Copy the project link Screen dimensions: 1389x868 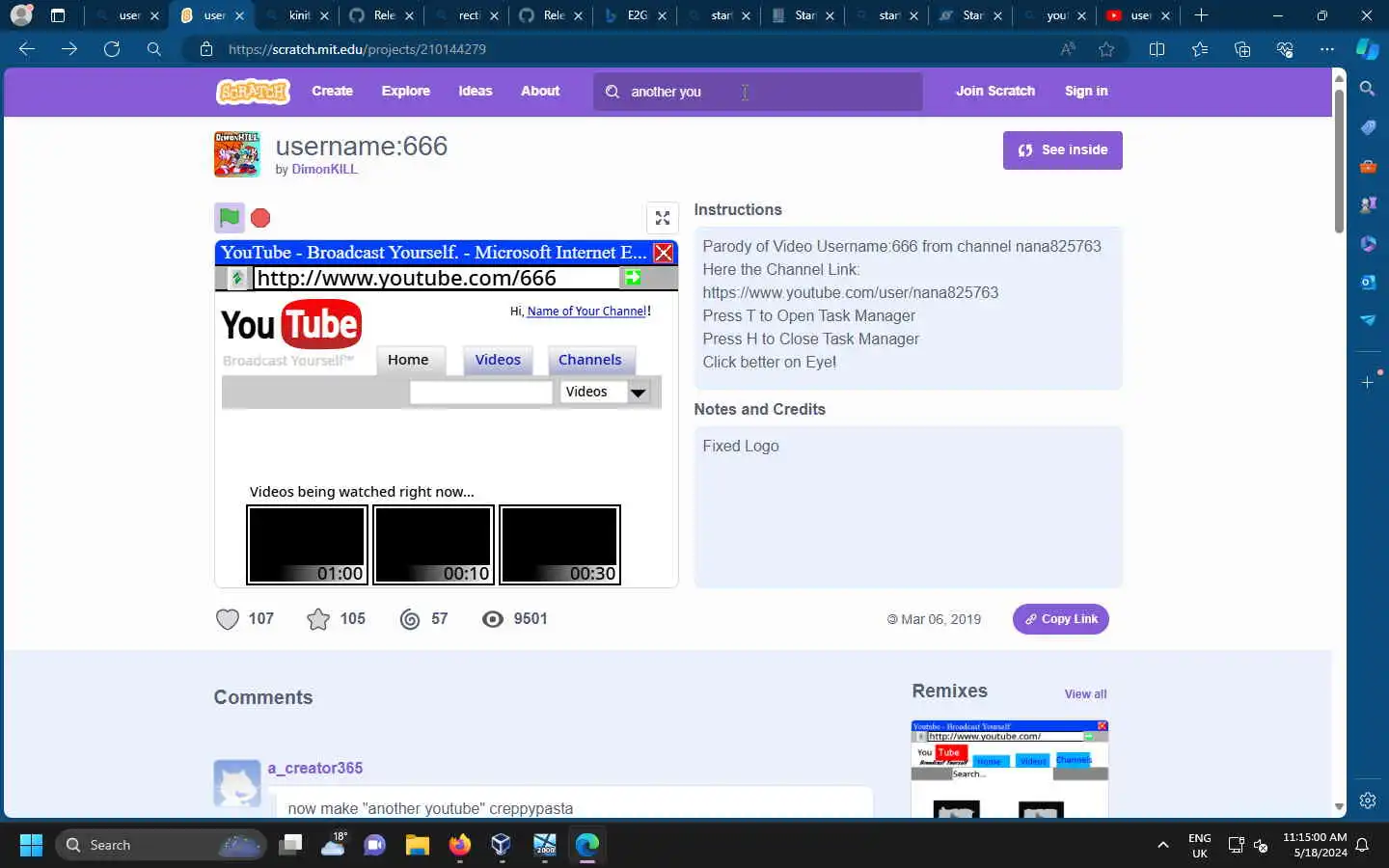[x=1060, y=619]
